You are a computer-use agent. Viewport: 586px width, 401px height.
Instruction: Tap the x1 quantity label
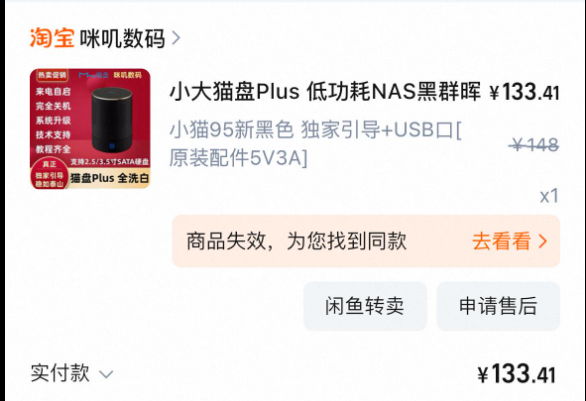(x=549, y=196)
